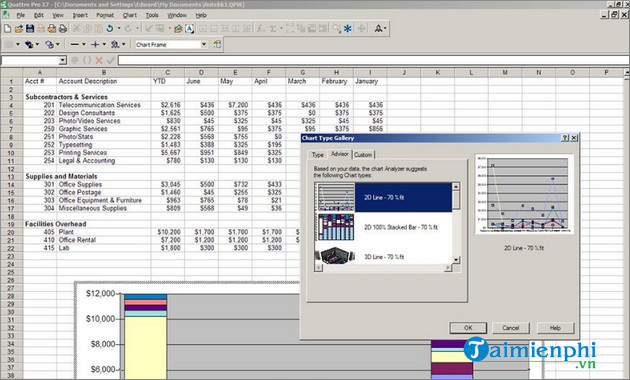Open the File menu
The image size is (630, 380).
pyautogui.click(x=20, y=15)
